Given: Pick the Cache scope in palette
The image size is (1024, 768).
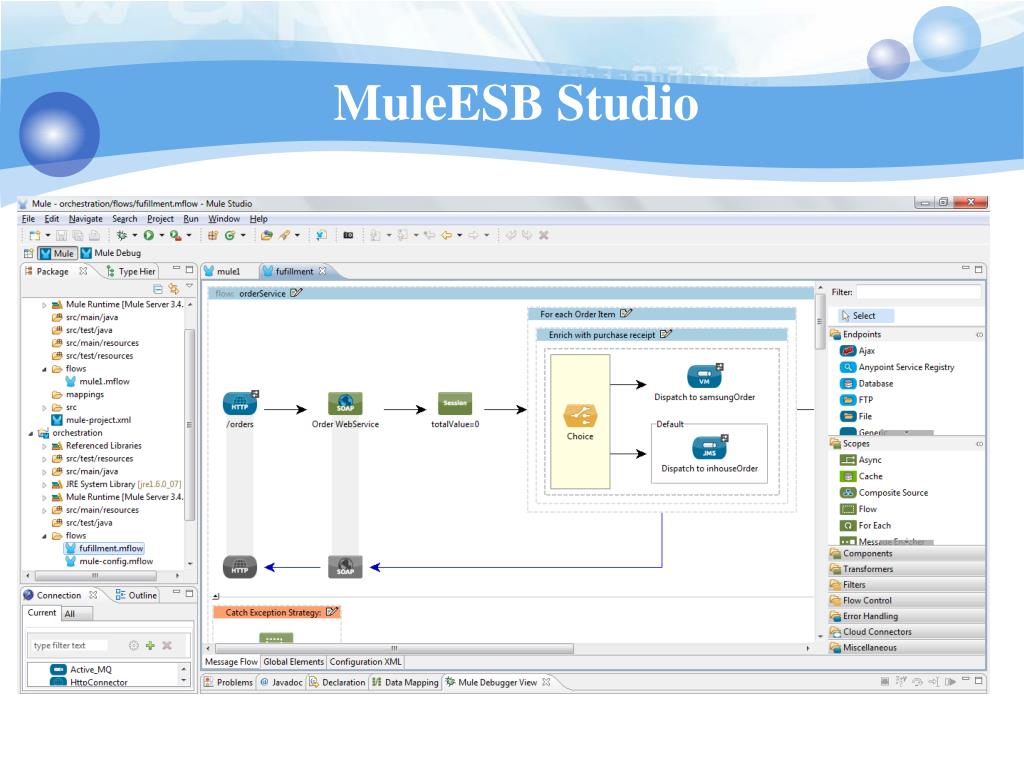Looking at the screenshot, I should pyautogui.click(x=861, y=476).
